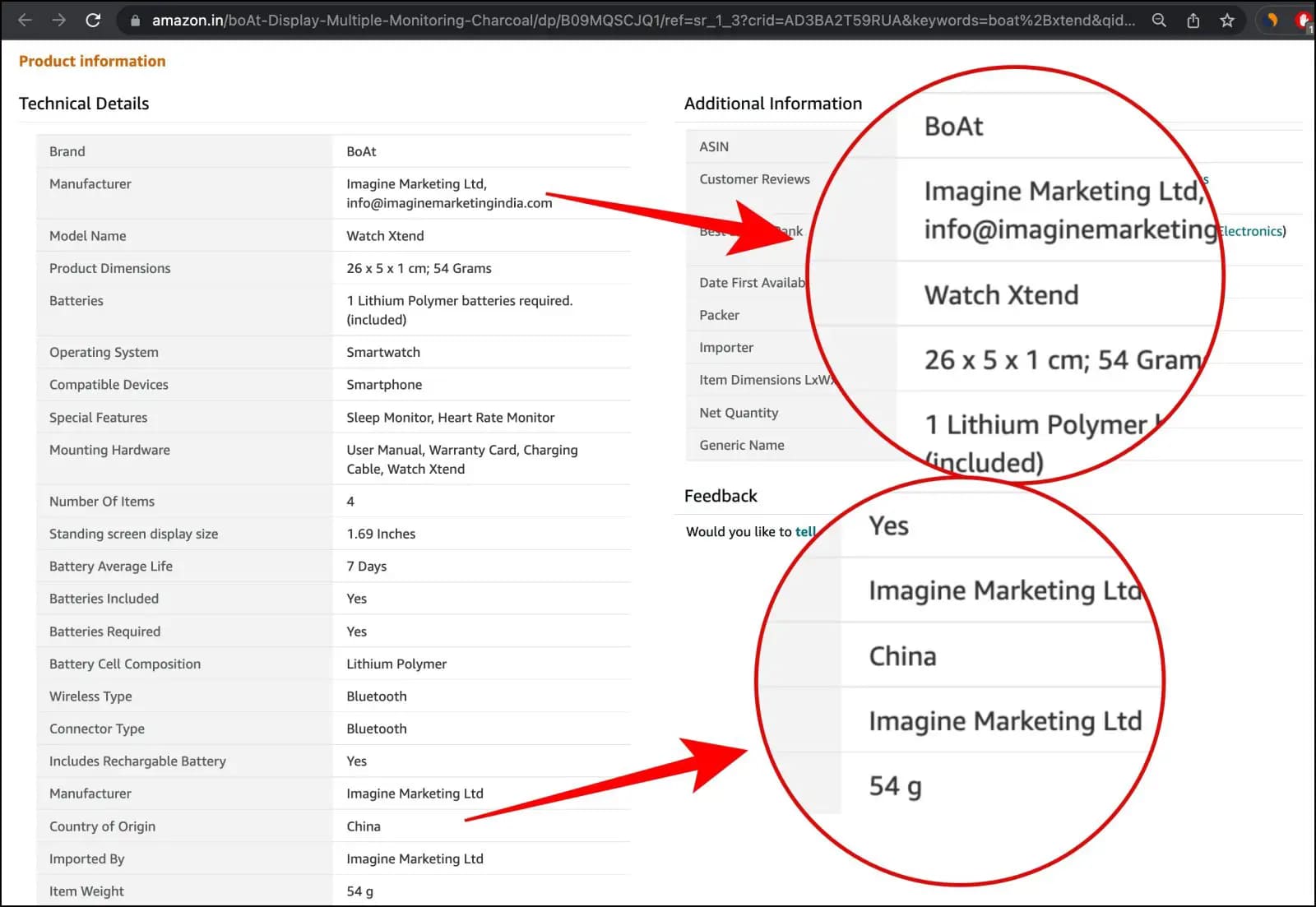Viewport: 1316px width, 907px height.
Task: Select the 'Net Quantity' row label
Action: (x=739, y=413)
